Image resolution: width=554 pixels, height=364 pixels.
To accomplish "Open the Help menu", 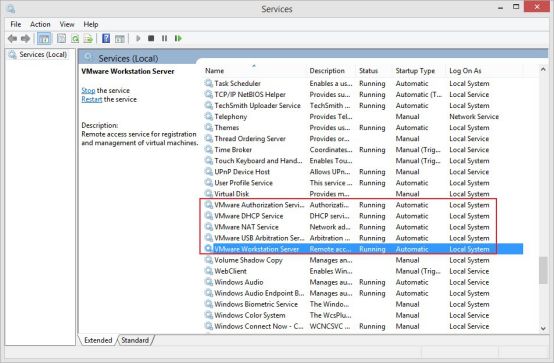I will coord(91,24).
